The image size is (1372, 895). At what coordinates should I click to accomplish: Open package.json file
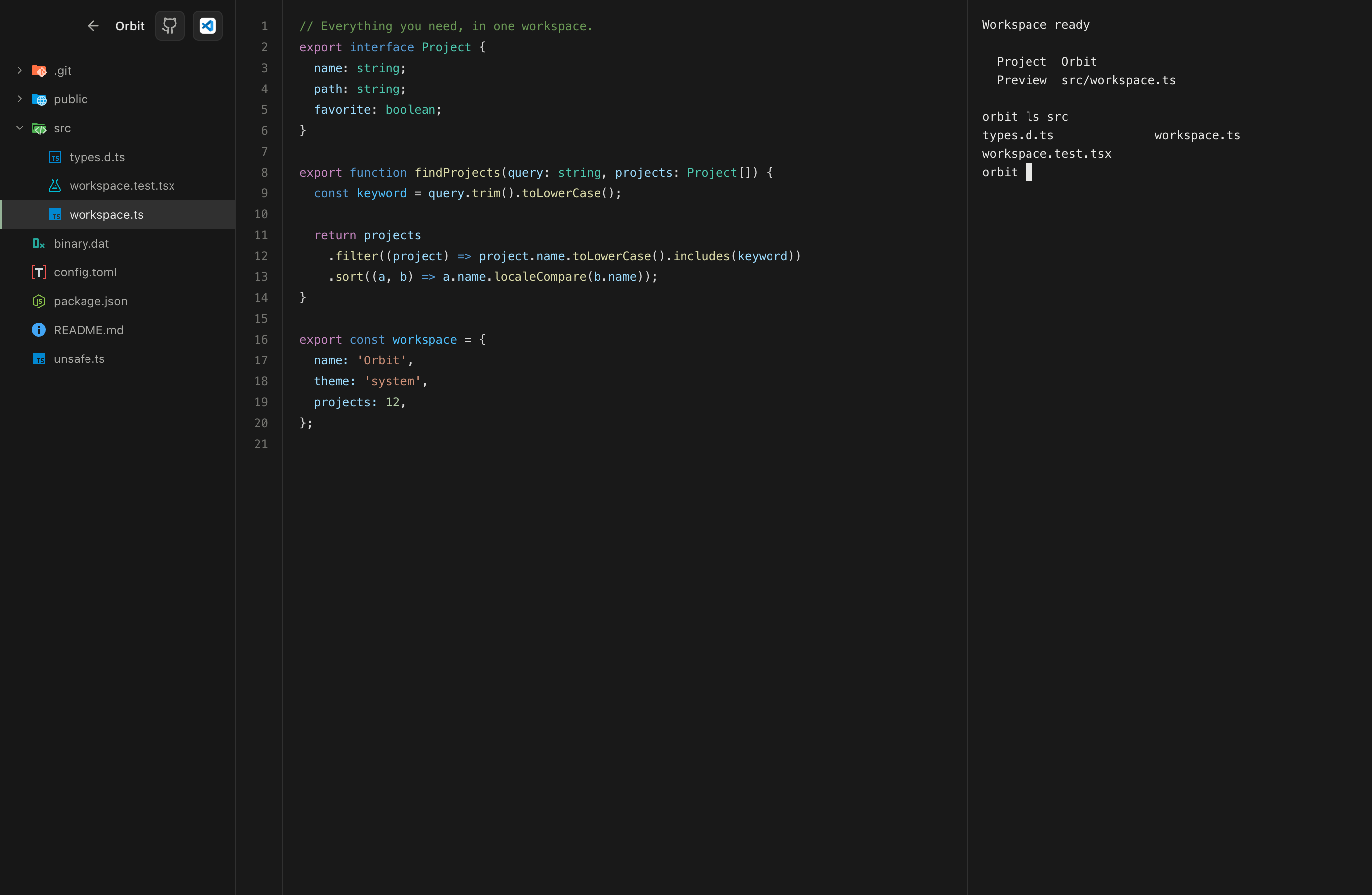point(118,301)
